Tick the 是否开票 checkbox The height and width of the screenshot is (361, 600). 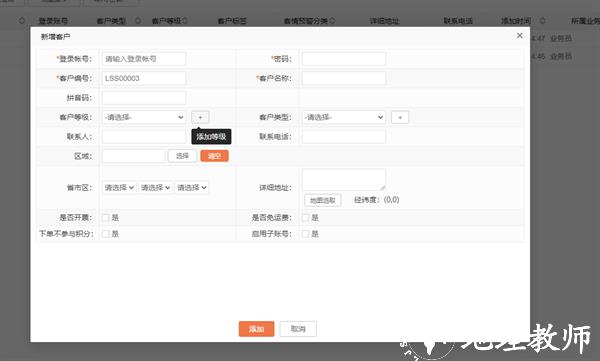[106, 218]
